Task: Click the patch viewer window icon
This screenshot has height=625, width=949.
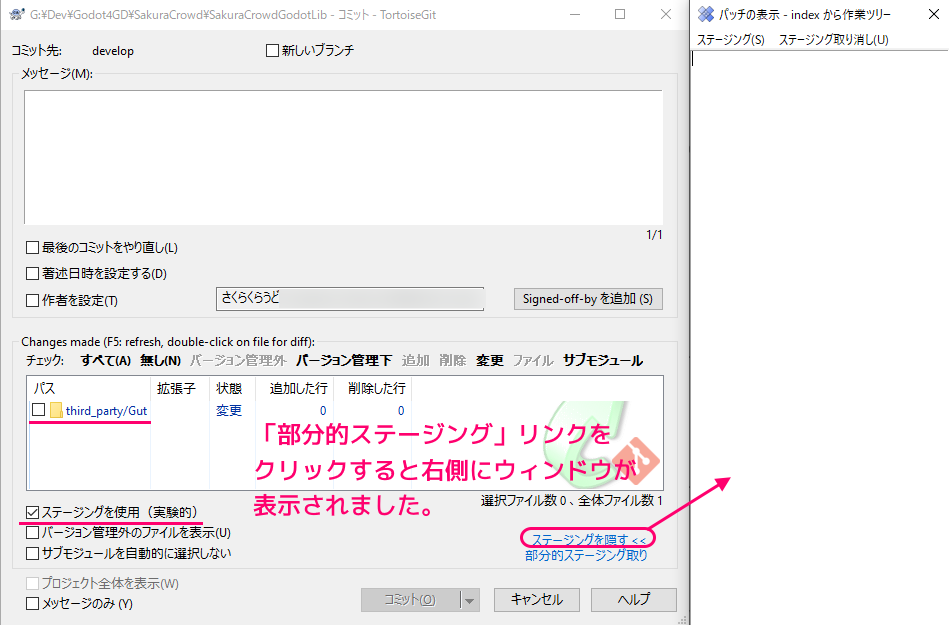Action: pos(706,14)
